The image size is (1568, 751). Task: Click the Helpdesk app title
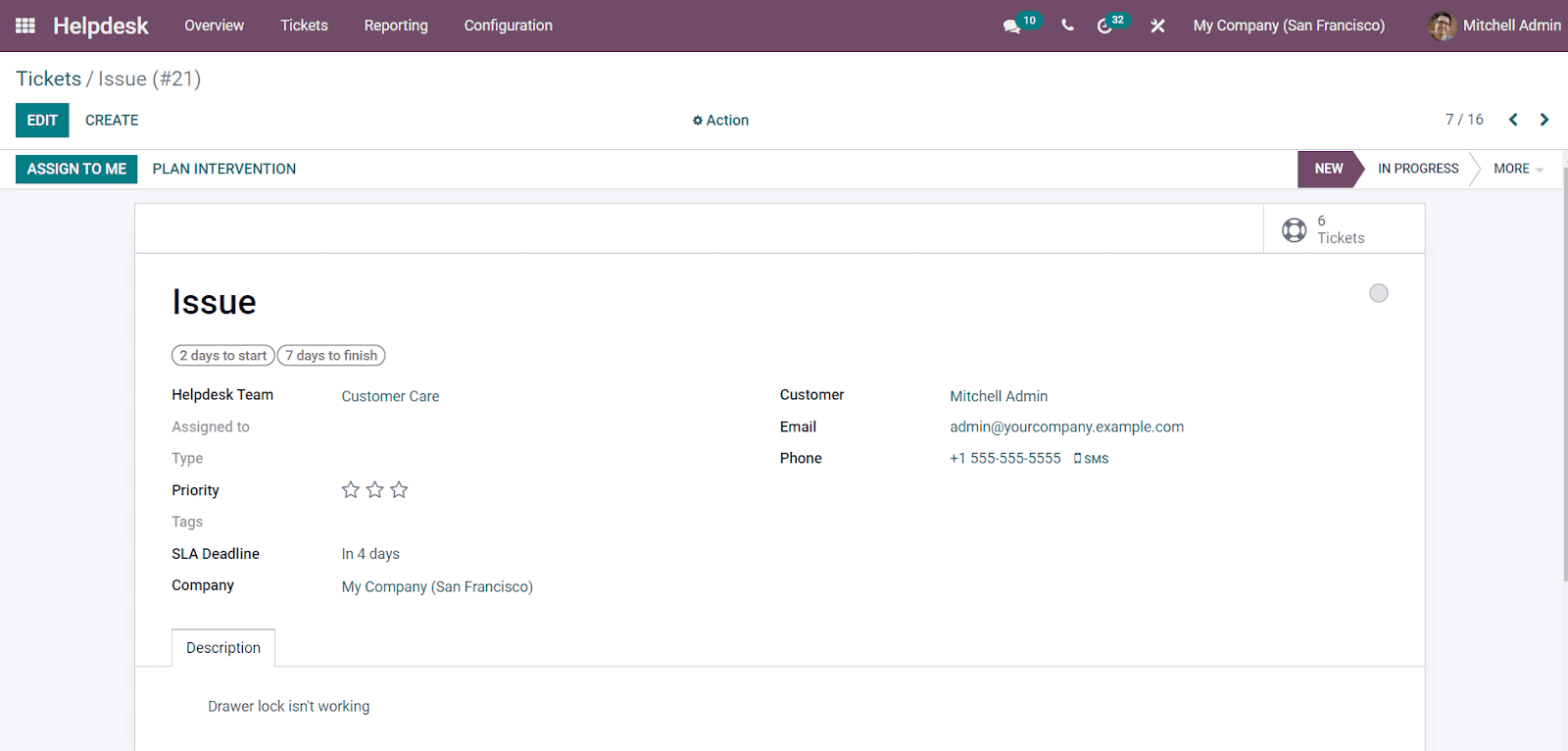(101, 25)
